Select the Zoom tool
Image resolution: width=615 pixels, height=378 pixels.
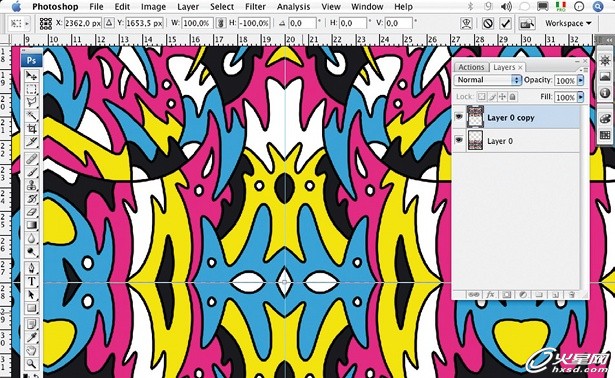point(31,363)
